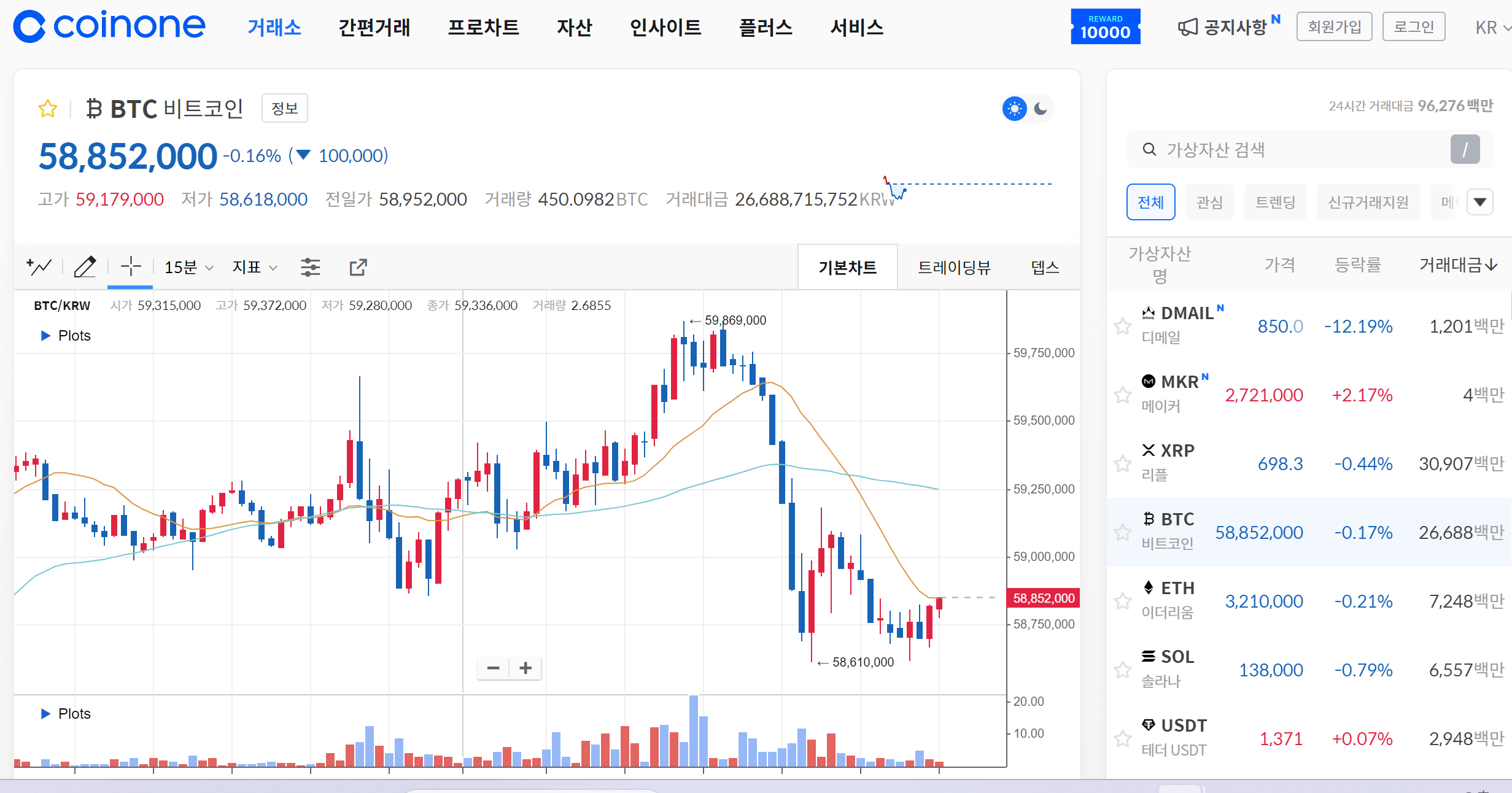Click the chart zoom-in plus control

(x=525, y=668)
